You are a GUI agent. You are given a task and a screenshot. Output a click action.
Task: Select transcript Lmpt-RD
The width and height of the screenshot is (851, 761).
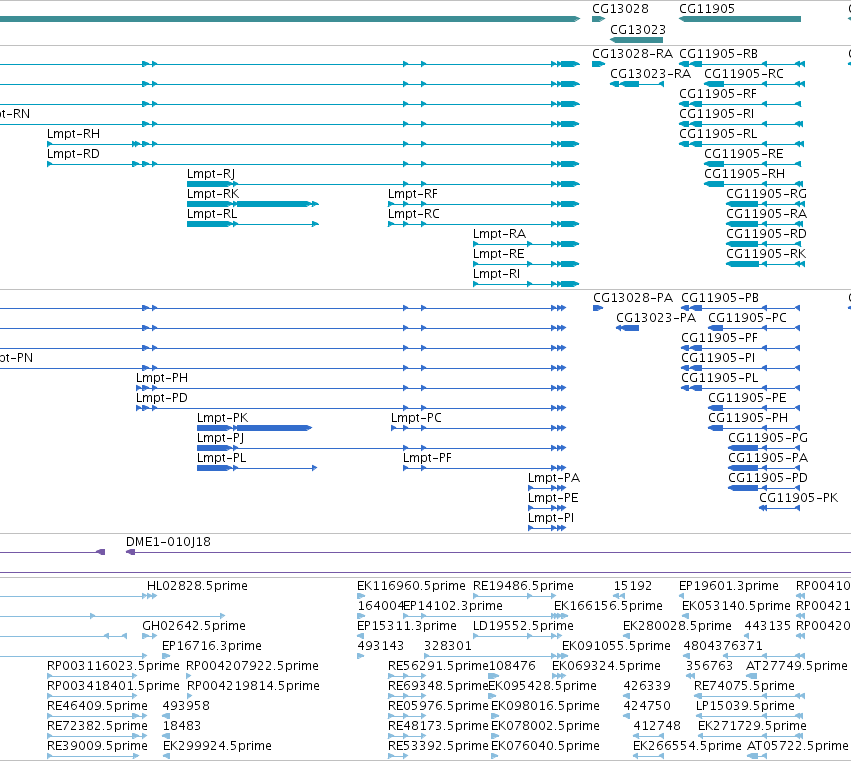73,154
